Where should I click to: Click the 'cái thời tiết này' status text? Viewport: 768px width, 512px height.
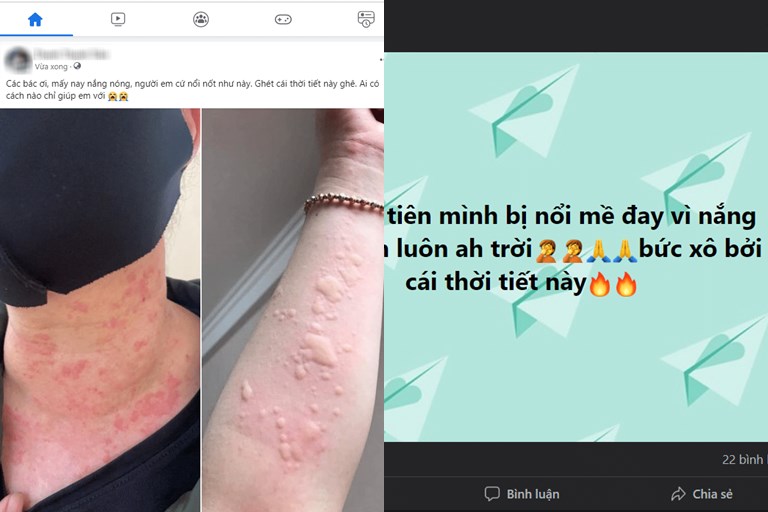496,282
